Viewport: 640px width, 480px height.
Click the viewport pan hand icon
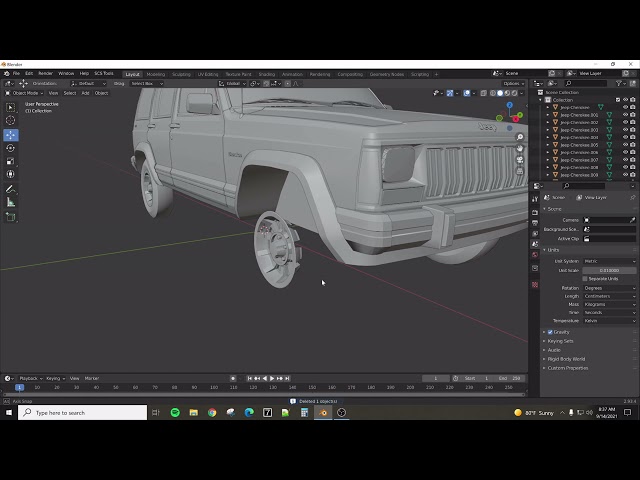point(520,148)
